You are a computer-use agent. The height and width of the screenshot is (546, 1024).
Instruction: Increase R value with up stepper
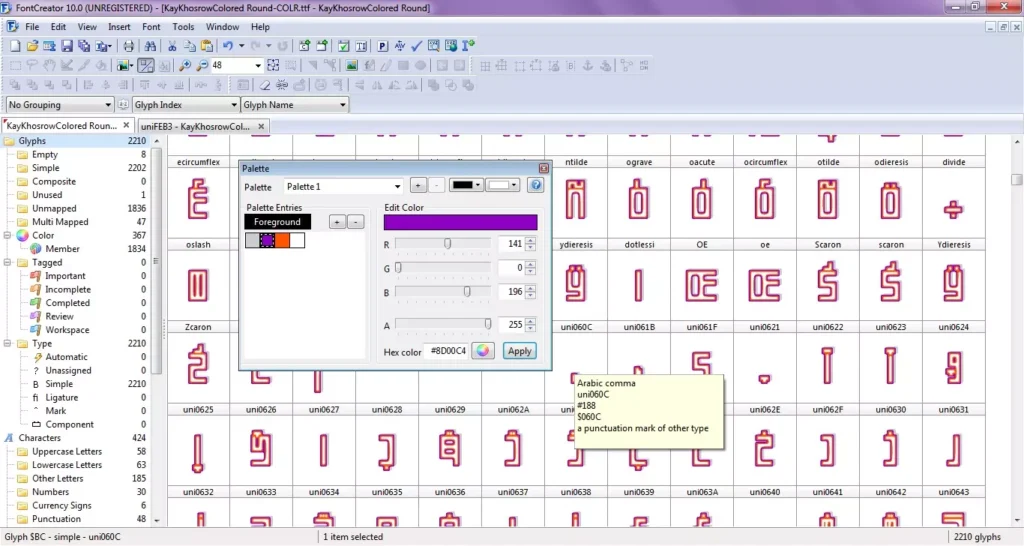click(x=530, y=240)
